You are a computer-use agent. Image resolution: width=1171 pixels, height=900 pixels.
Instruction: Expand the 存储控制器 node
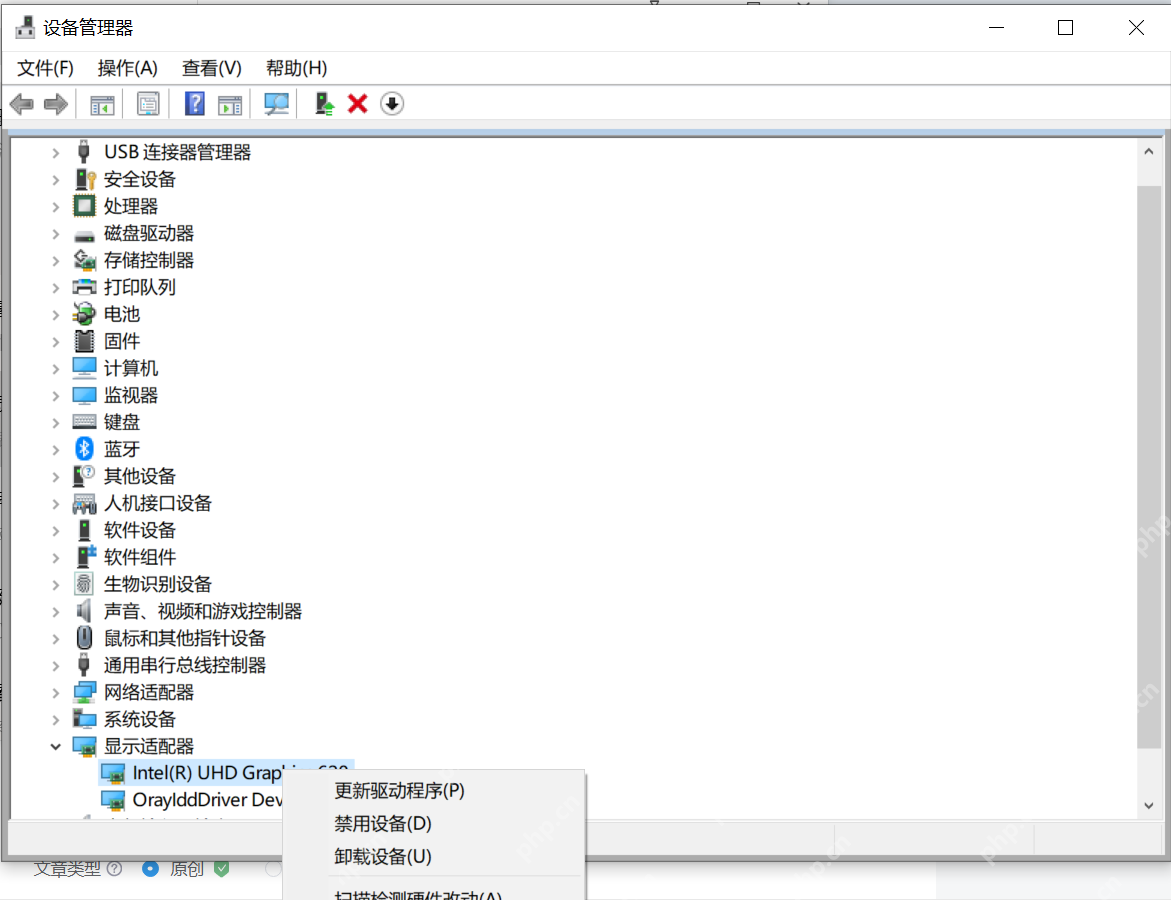pyautogui.click(x=56, y=261)
